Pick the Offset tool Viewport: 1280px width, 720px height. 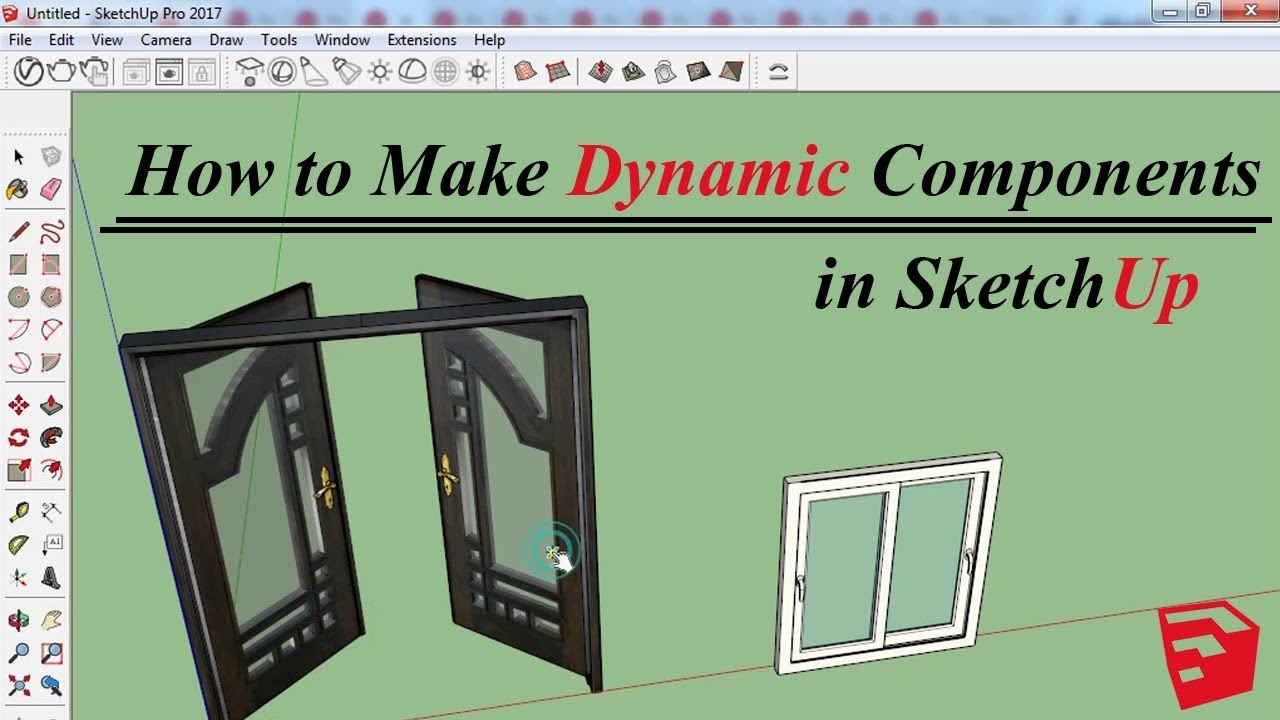pyautogui.click(x=51, y=469)
